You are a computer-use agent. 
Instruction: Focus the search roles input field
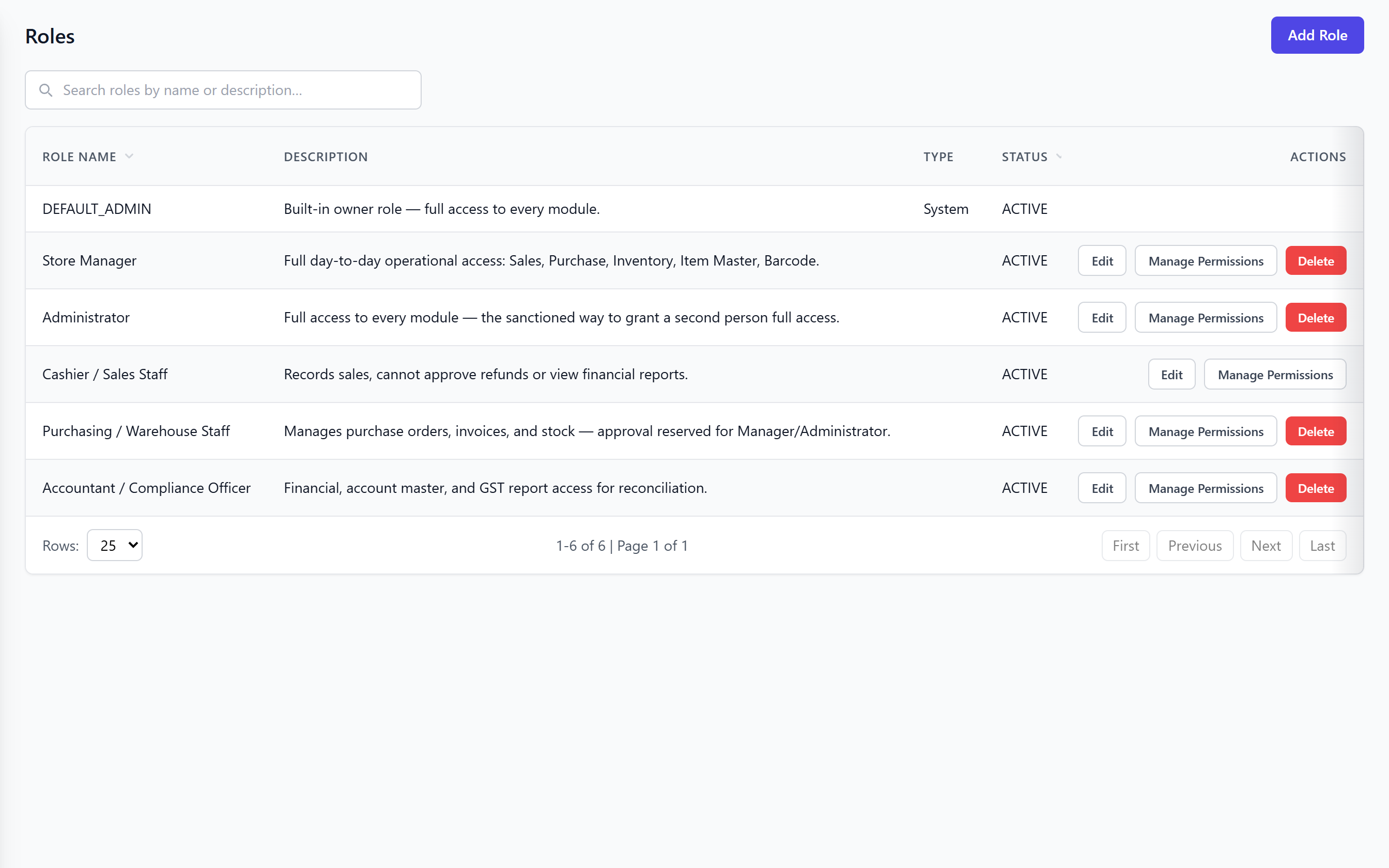pos(223,90)
